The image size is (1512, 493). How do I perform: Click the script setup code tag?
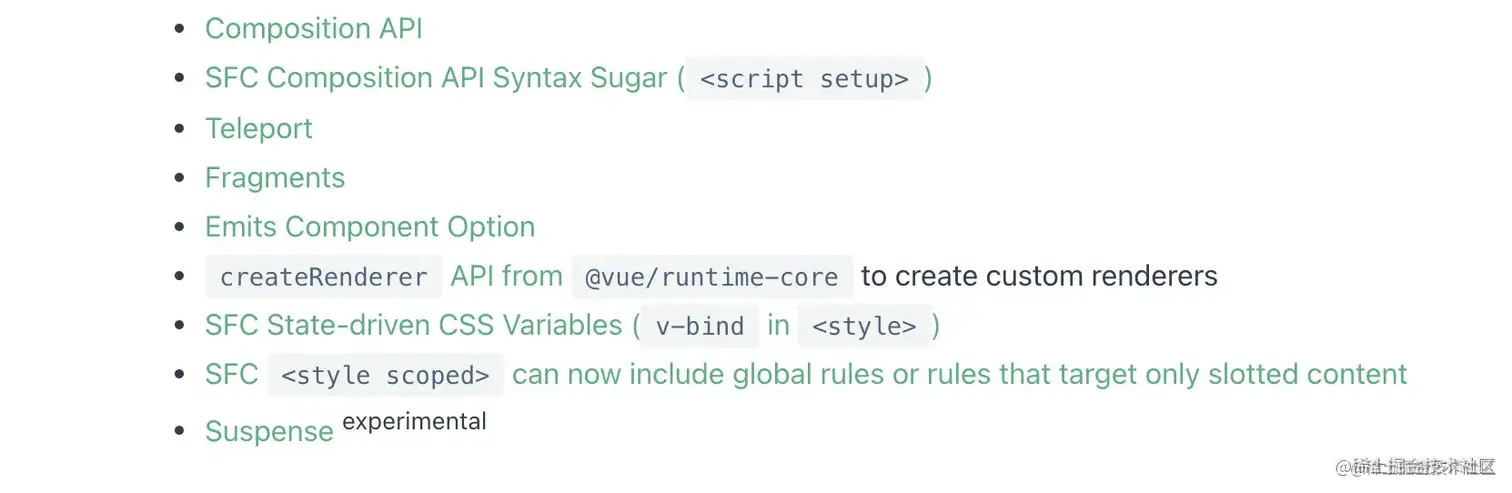click(x=804, y=79)
